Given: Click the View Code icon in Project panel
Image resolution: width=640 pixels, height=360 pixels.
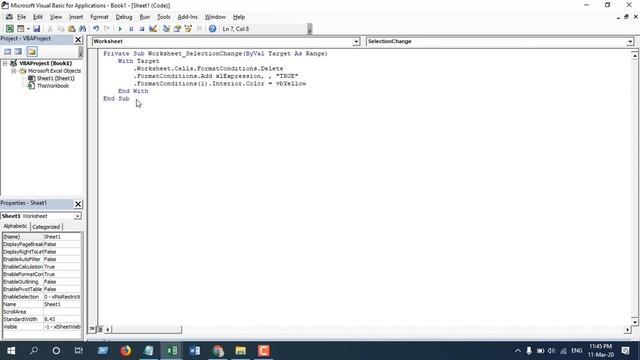Looking at the screenshot, I should [8, 51].
